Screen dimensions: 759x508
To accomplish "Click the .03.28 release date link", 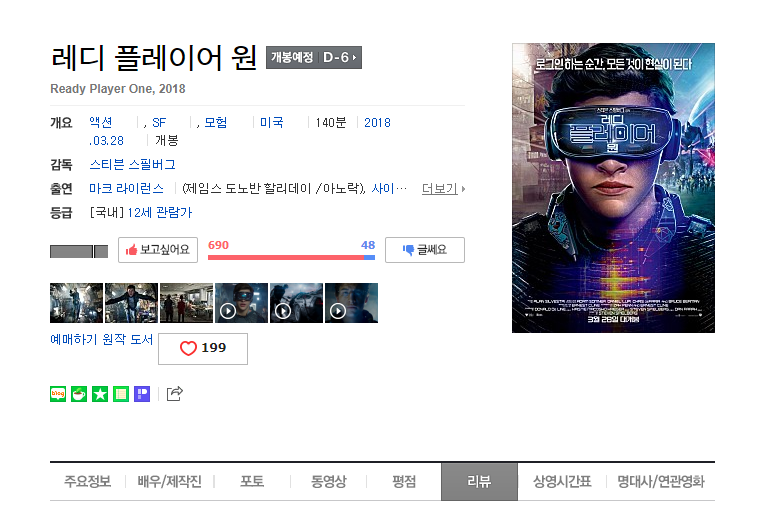I will click(x=106, y=141).
